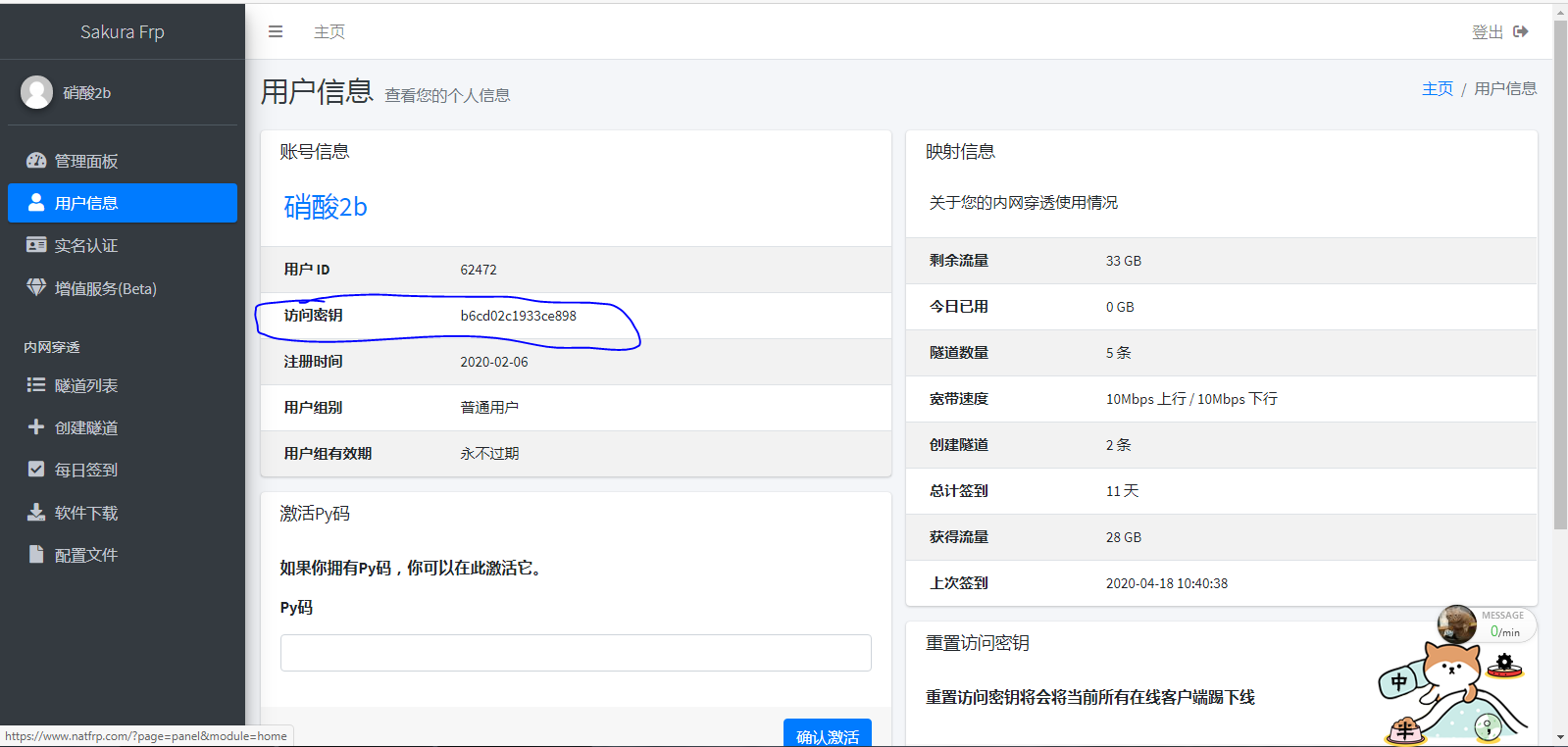The width and height of the screenshot is (1568, 747).
Task: Click the user ID value 62472
Action: pyautogui.click(x=479, y=270)
